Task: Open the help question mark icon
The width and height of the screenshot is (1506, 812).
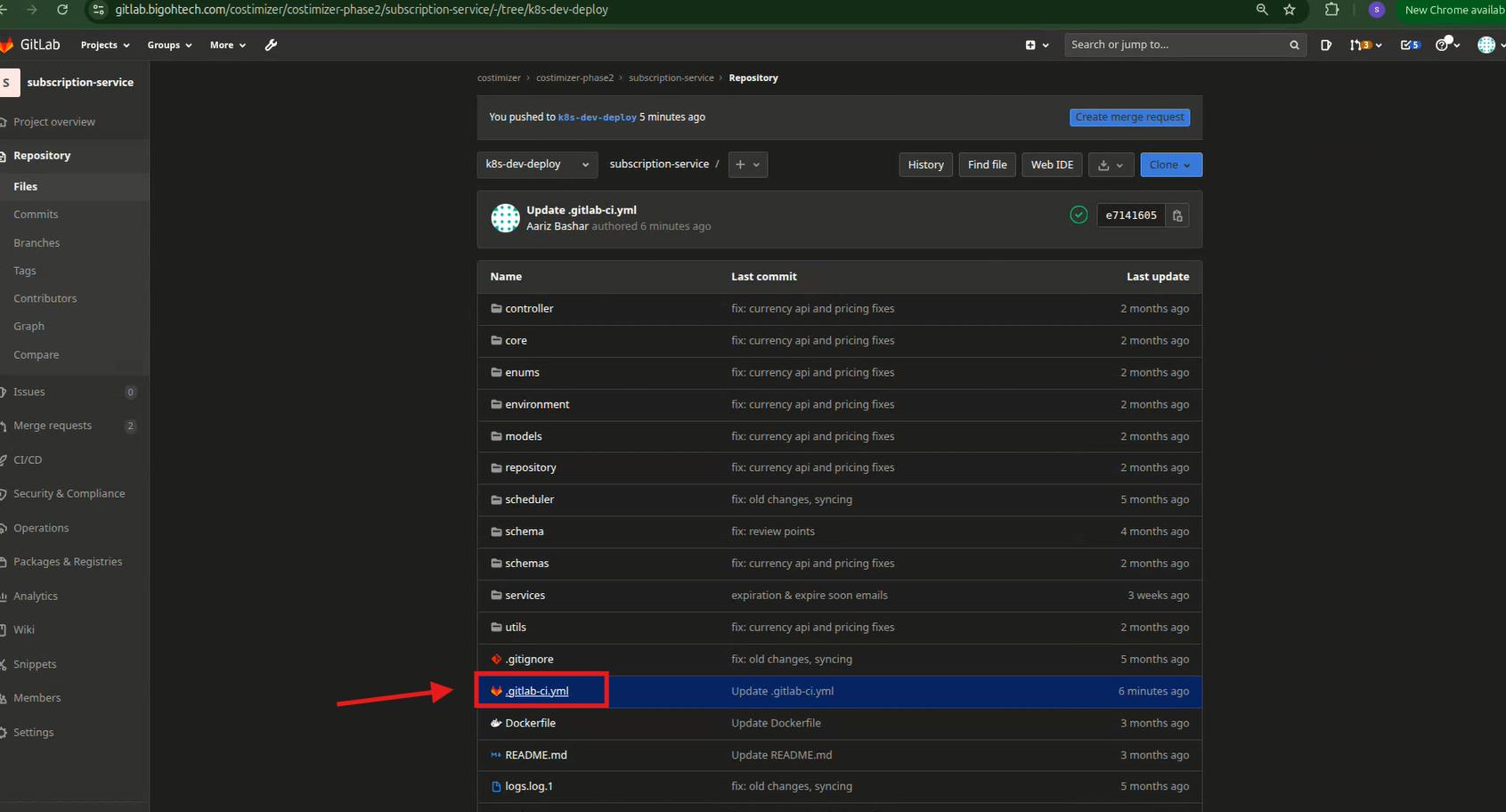Action: tap(1447, 44)
